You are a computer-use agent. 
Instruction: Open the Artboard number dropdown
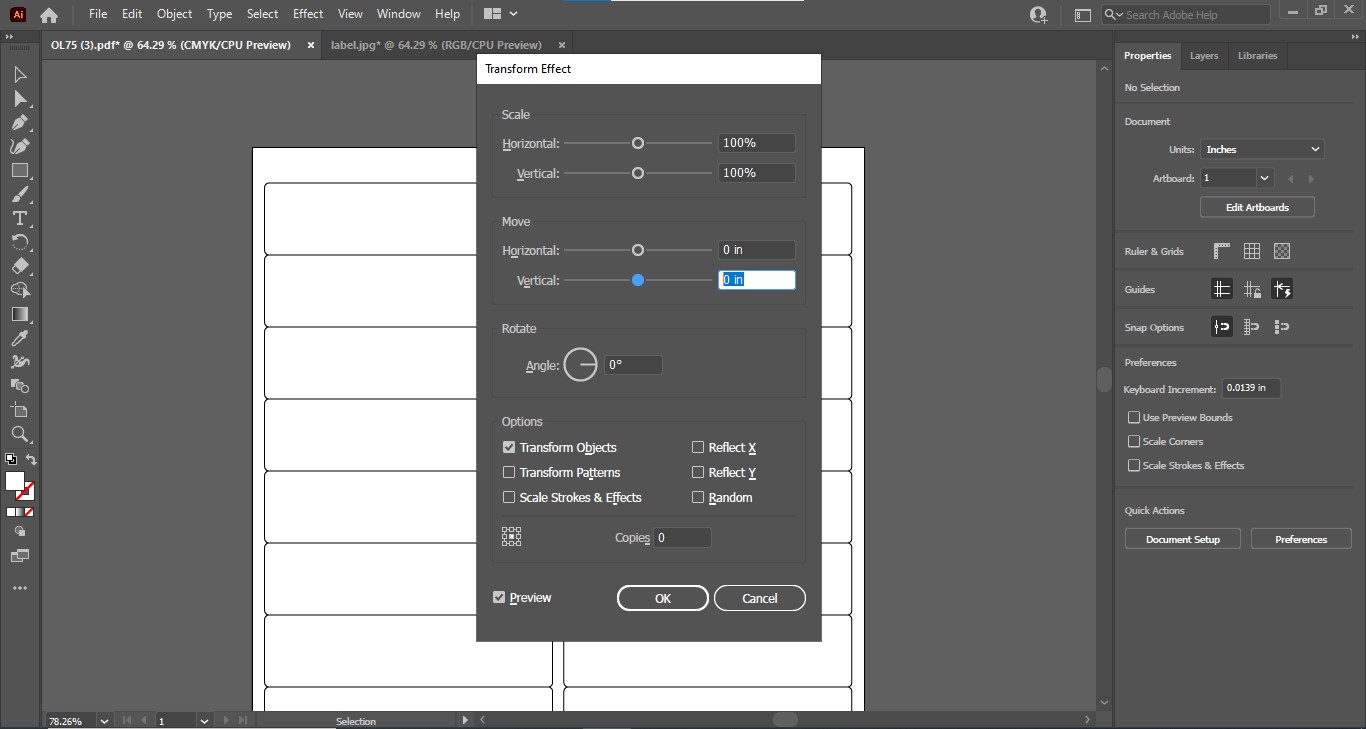[1265, 178]
